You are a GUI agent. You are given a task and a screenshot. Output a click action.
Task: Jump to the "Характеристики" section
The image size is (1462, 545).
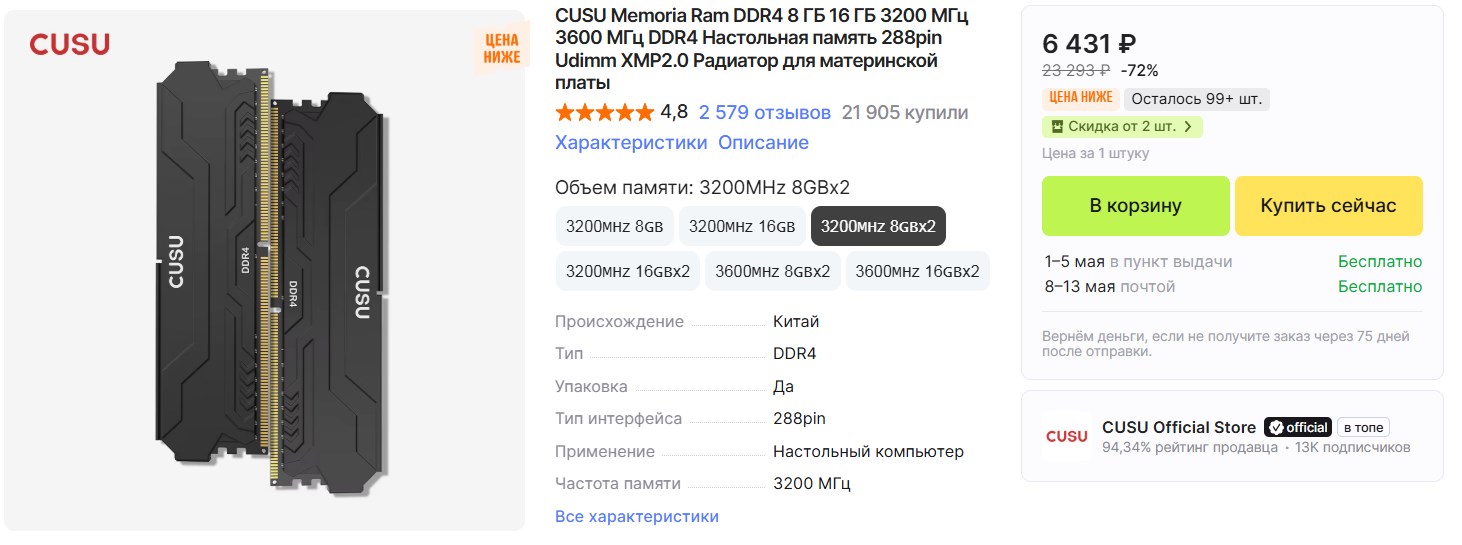click(x=630, y=142)
